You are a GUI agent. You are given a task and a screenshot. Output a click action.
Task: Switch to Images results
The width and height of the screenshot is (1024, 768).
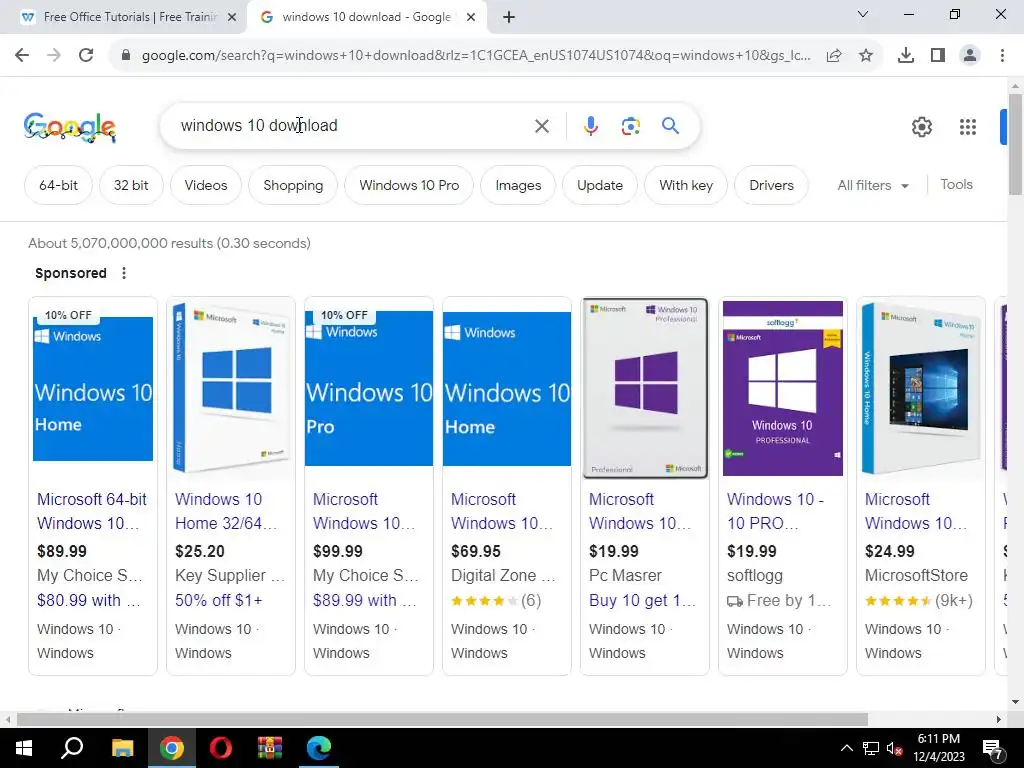[518, 185]
